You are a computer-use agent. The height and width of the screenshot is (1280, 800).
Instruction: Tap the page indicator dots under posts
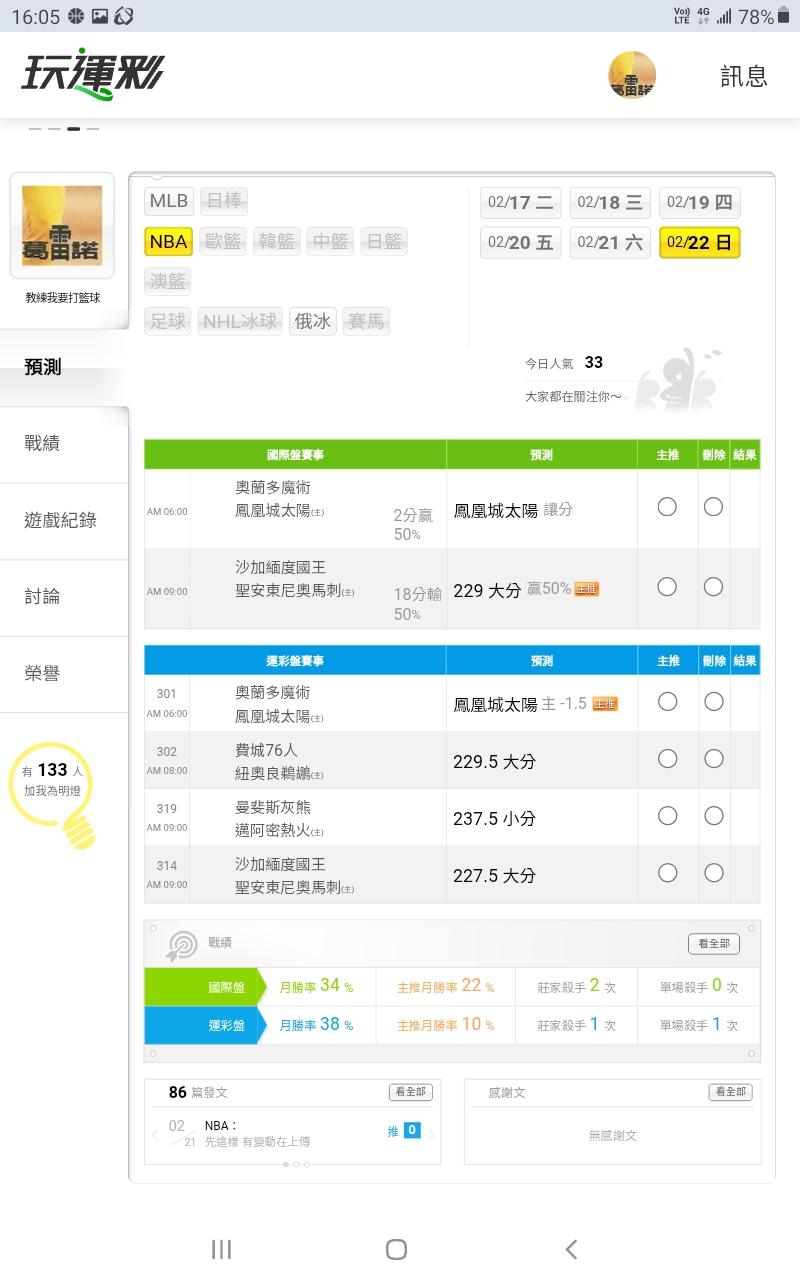[296, 1164]
